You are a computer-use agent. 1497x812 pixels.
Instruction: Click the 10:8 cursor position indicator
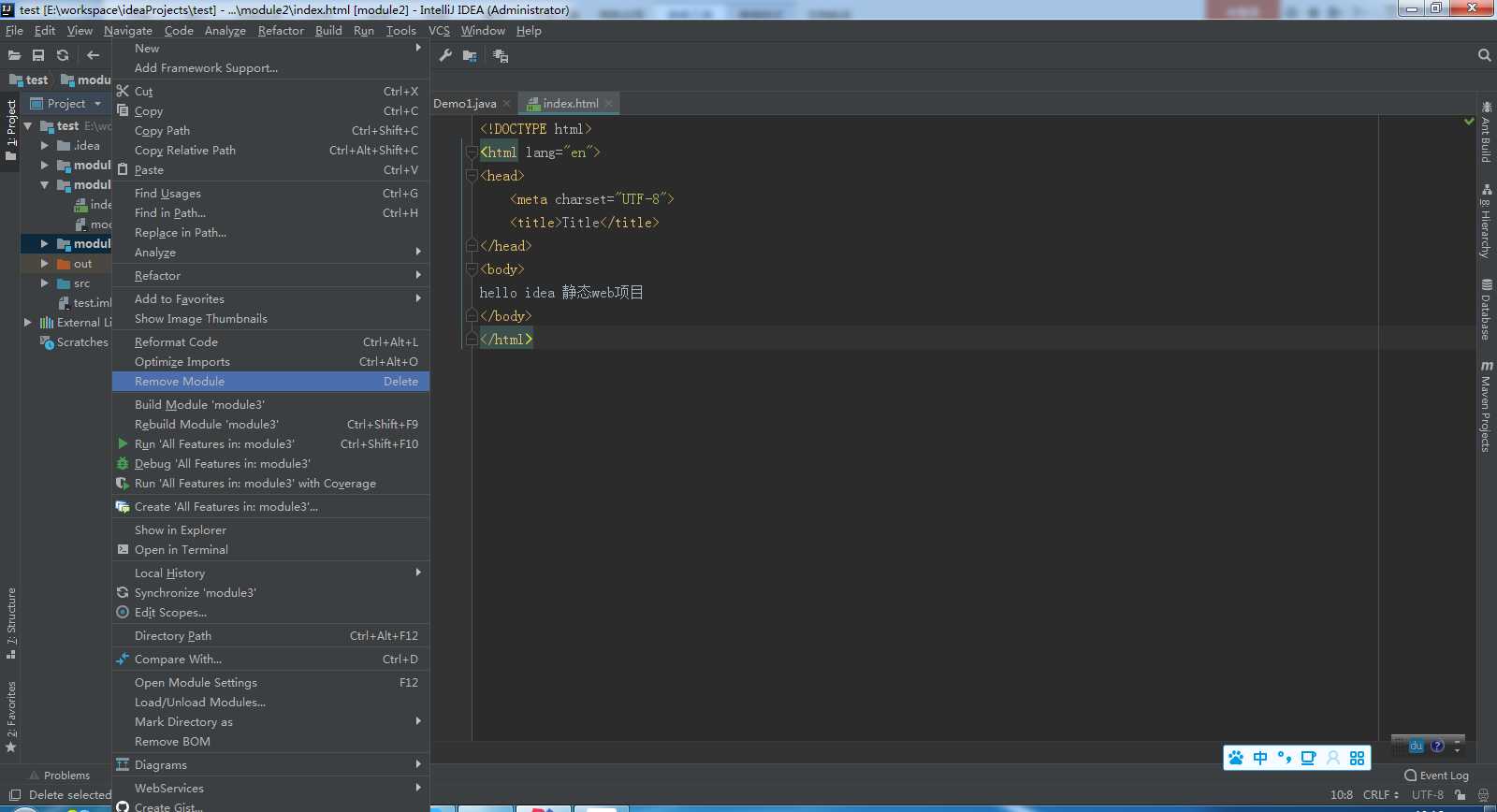click(x=1342, y=795)
